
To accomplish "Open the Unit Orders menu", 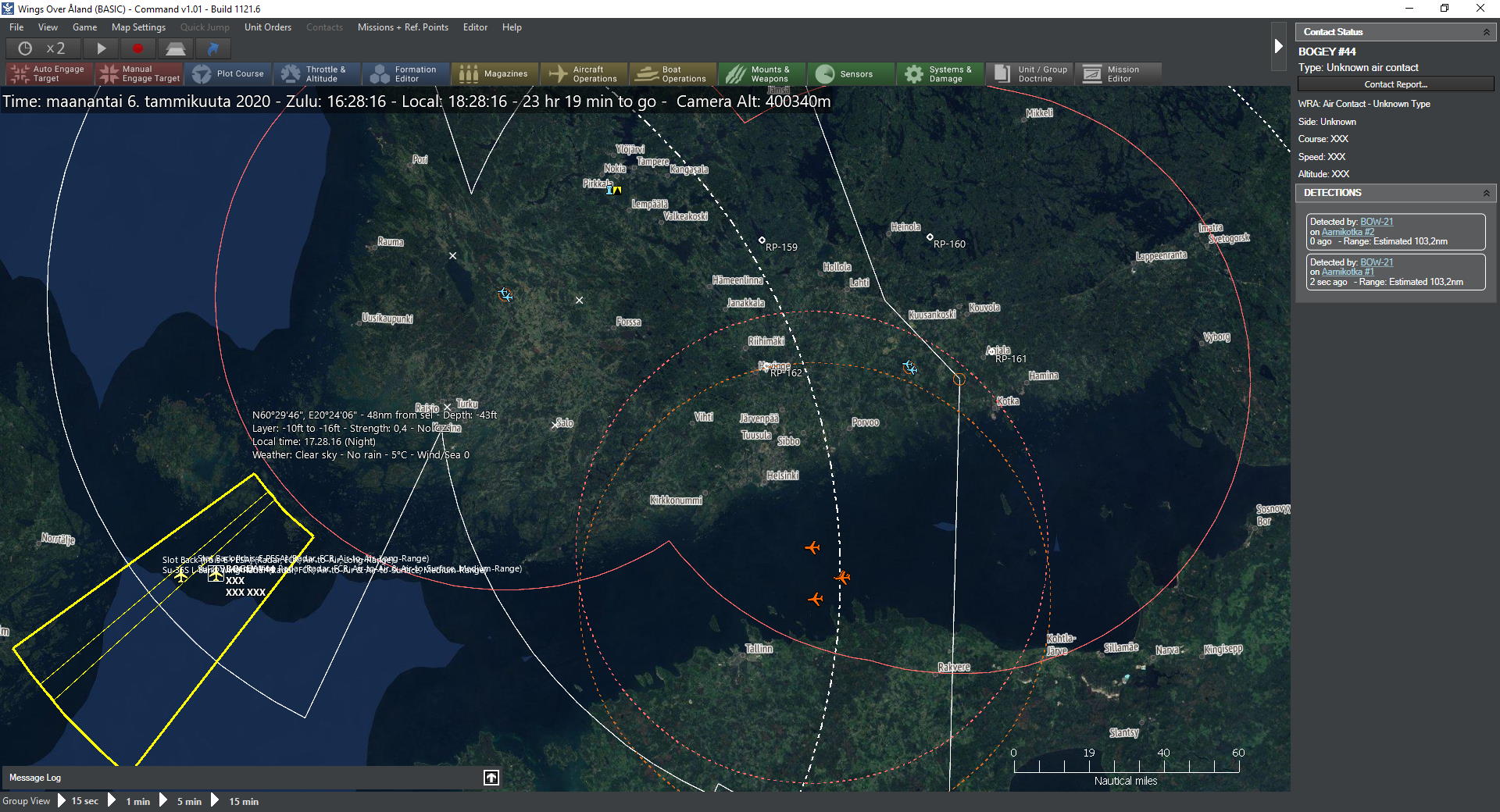I will [x=267, y=27].
